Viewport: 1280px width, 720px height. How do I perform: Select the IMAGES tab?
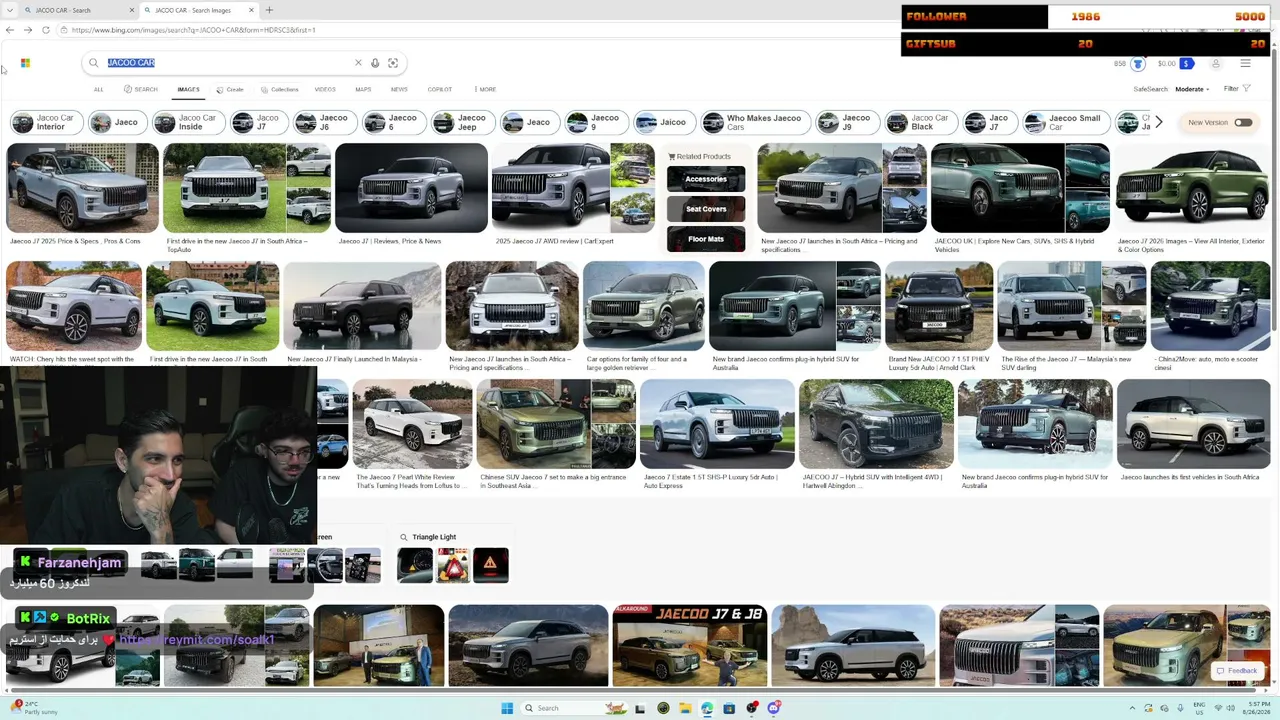[188, 89]
